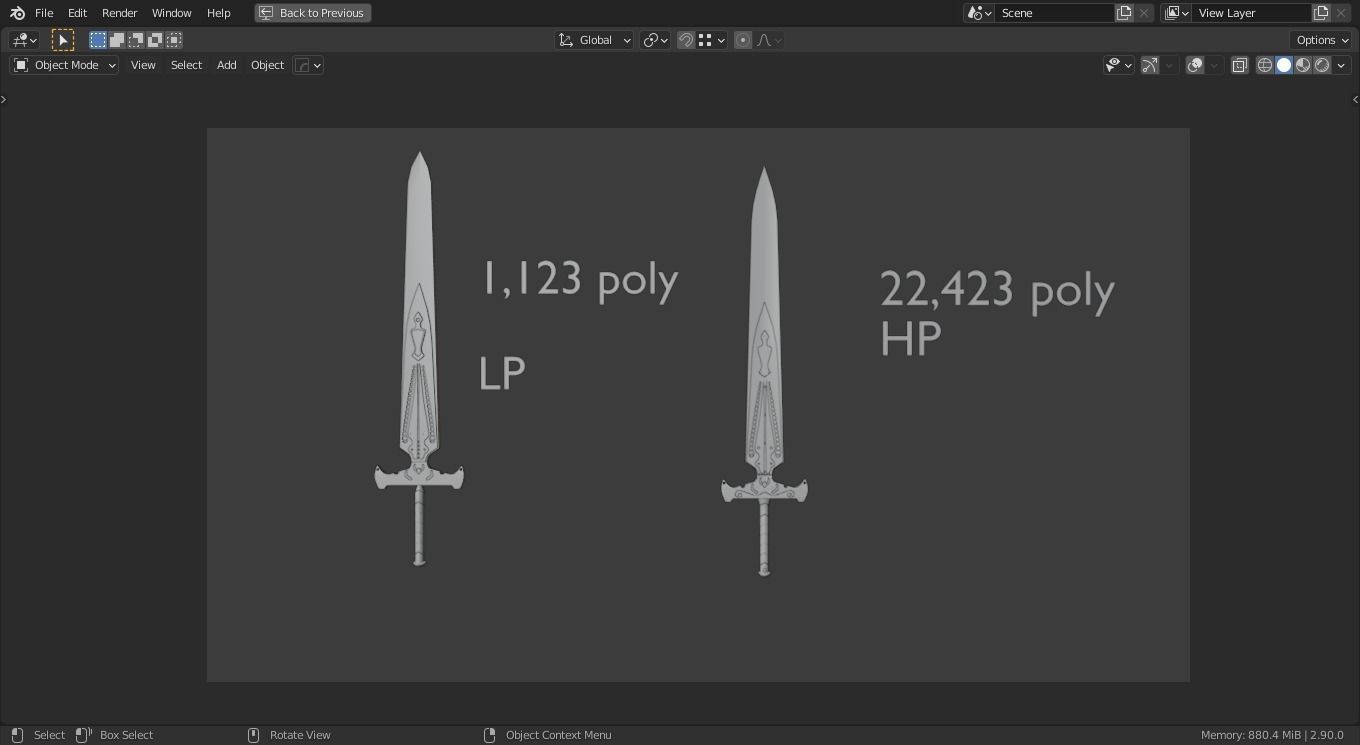Open the Render menu
The image size is (1360, 745).
coord(119,13)
